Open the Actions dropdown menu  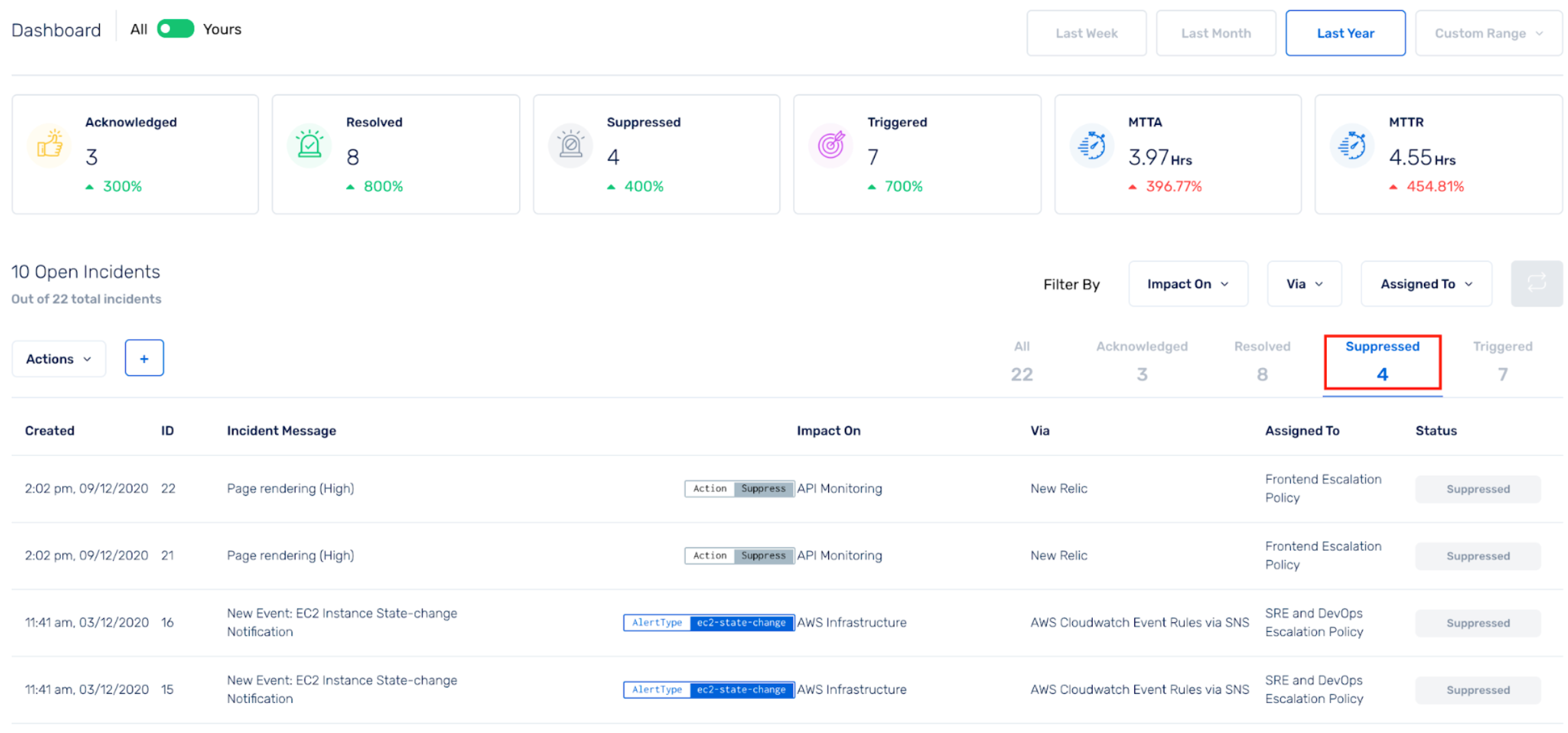(59, 358)
